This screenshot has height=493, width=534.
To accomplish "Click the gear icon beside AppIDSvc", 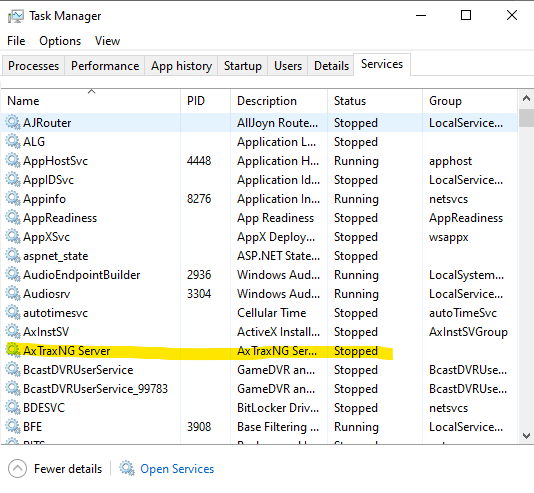I will (x=13, y=180).
